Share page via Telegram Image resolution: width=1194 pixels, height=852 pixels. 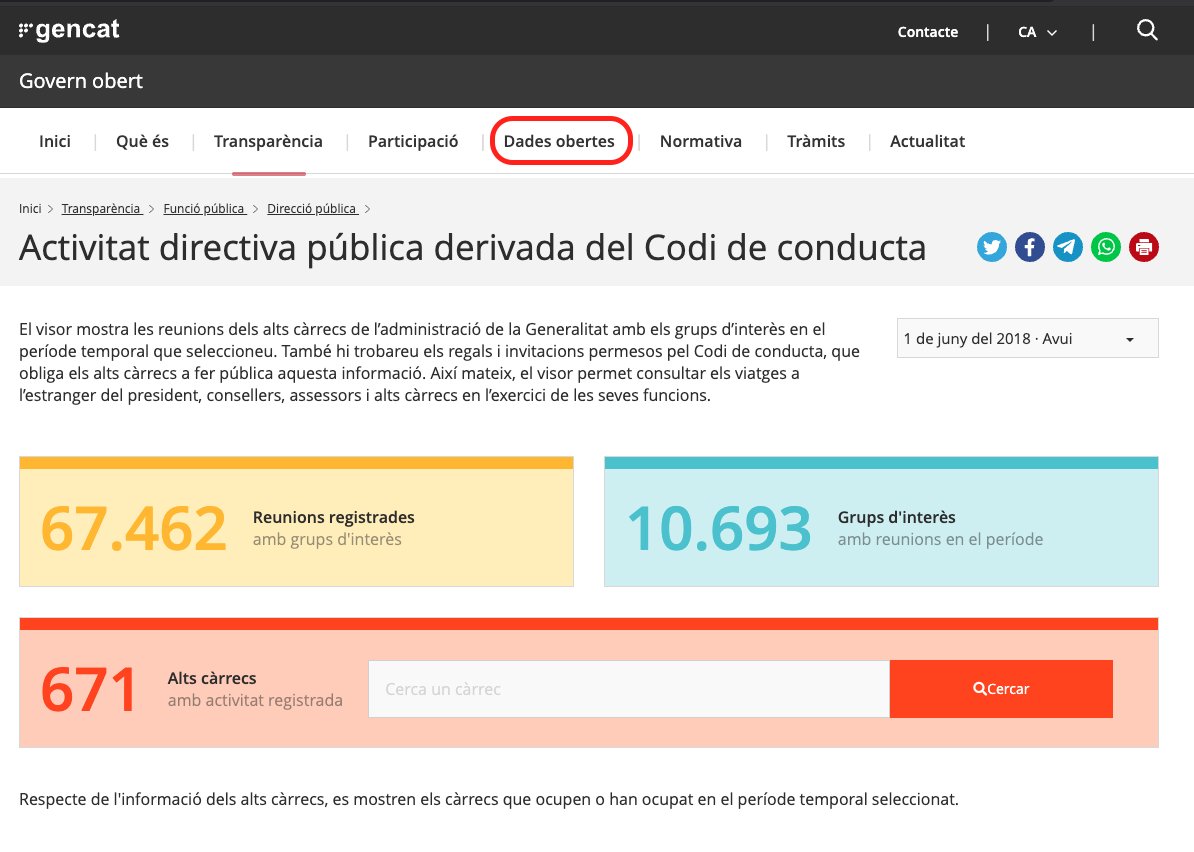coord(1068,247)
